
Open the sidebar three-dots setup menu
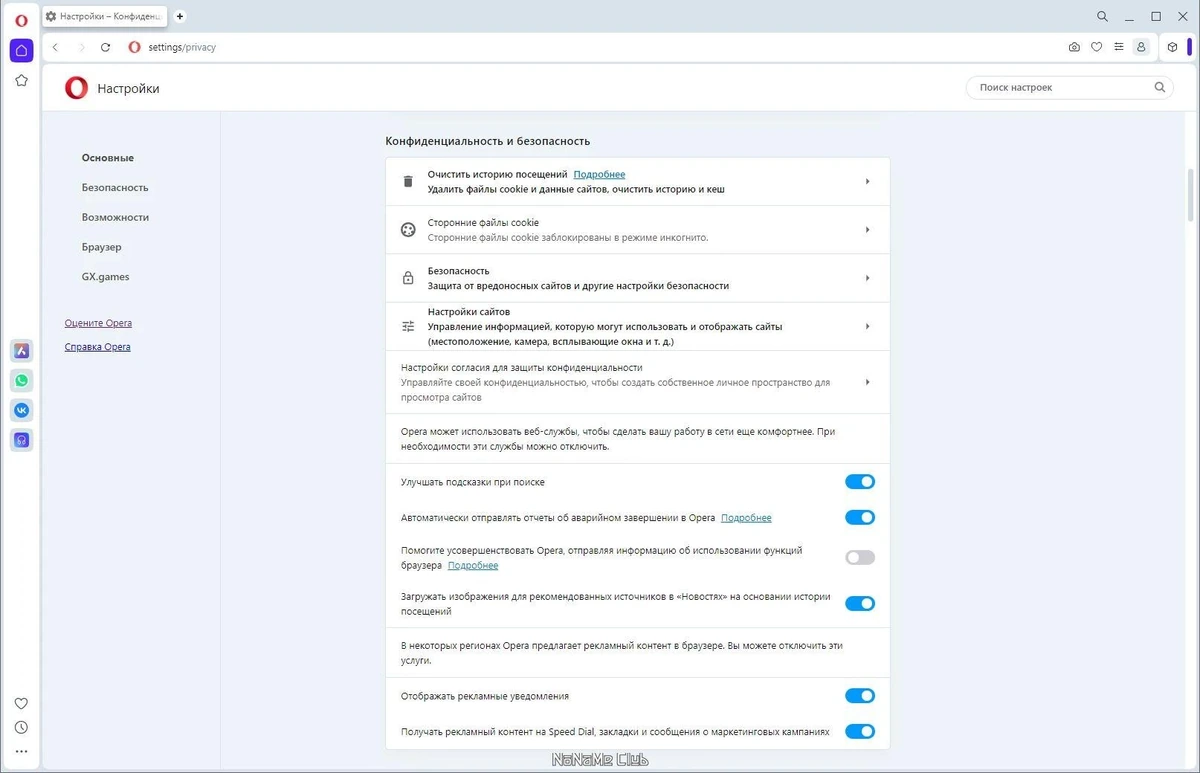pos(21,751)
